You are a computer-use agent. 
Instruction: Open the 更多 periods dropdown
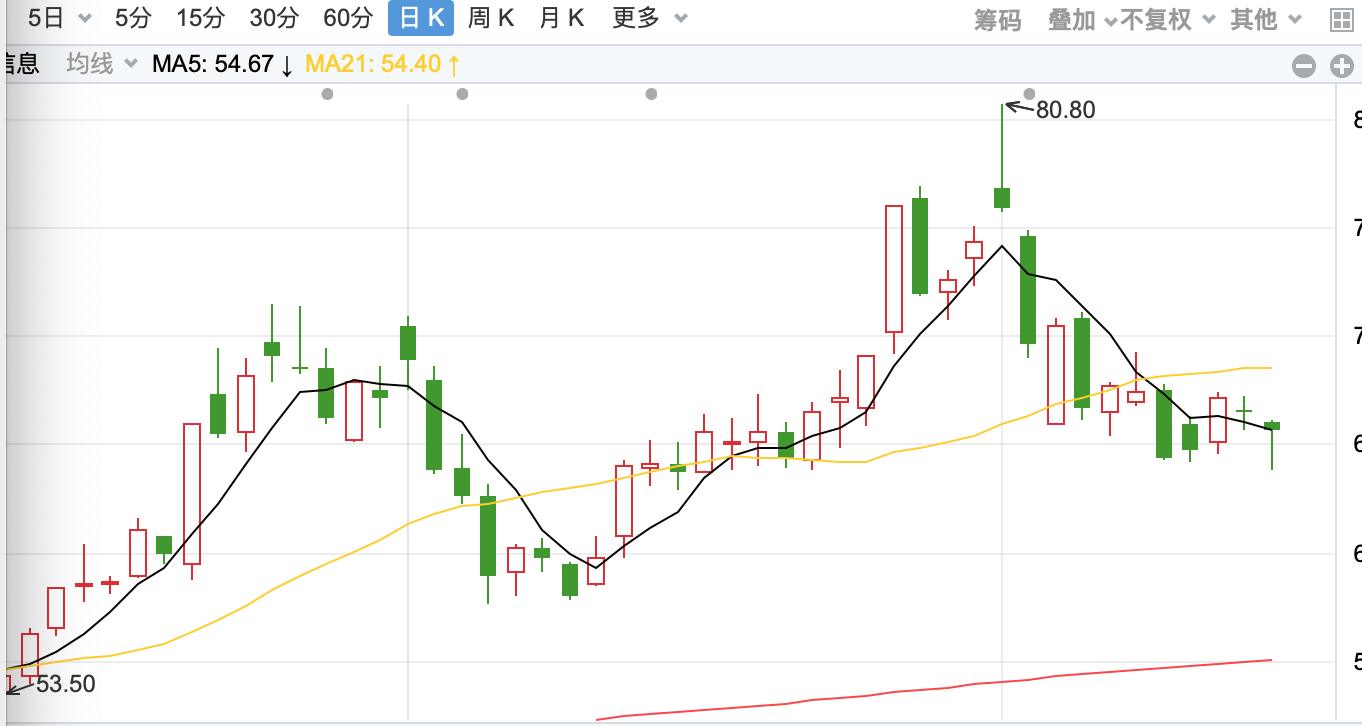pos(650,18)
